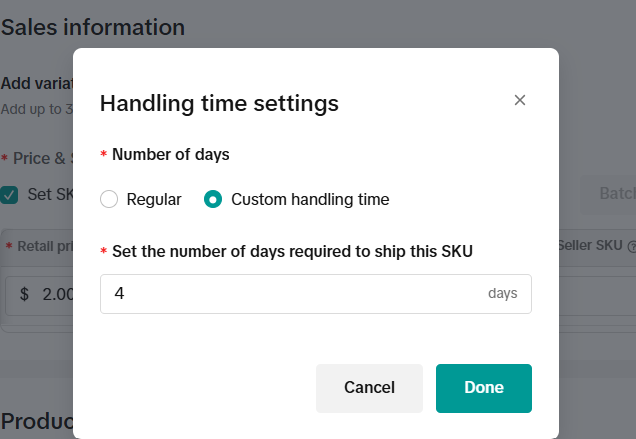
Task: Confirm with the Done button
Action: (x=483, y=388)
